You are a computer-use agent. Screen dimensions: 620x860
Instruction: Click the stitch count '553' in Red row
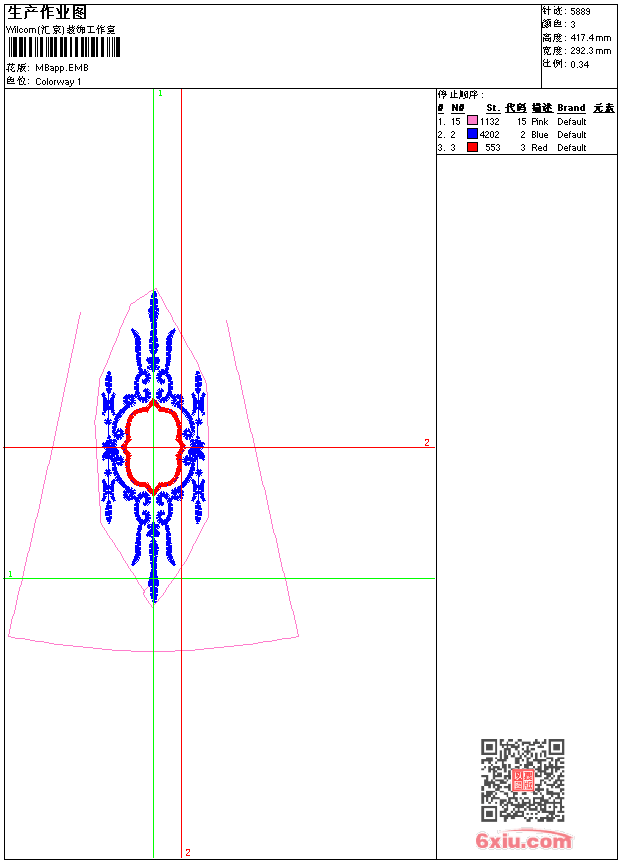pos(493,148)
